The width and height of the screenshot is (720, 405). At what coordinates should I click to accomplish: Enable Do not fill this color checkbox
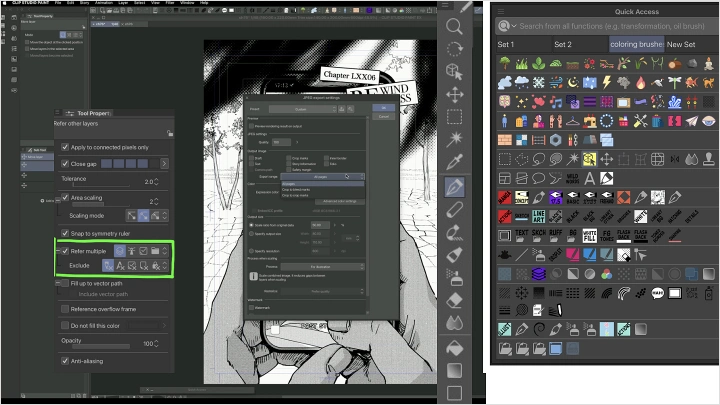click(x=65, y=326)
